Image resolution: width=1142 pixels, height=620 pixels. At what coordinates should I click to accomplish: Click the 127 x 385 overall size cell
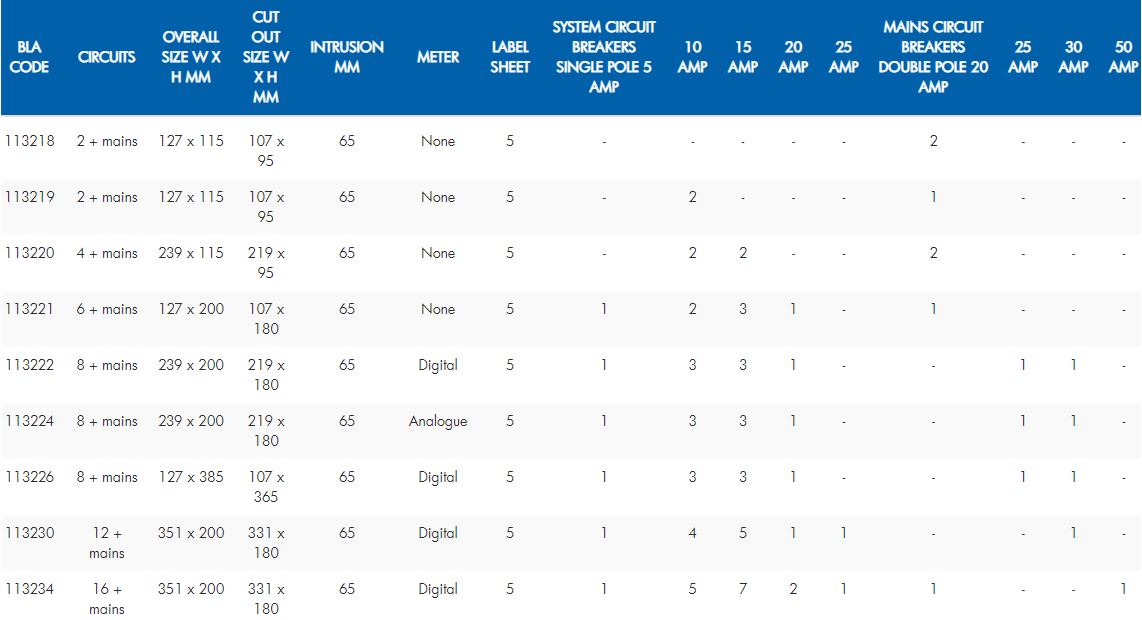point(191,477)
